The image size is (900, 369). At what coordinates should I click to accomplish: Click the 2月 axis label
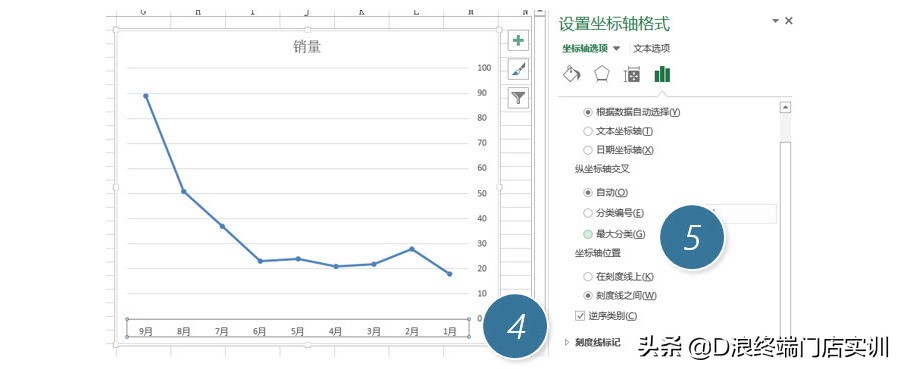pyautogui.click(x=412, y=331)
